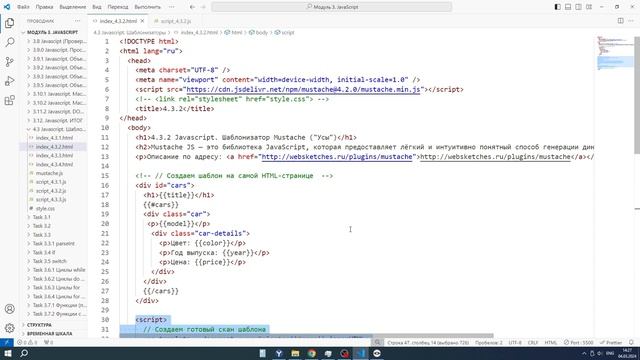This screenshot has width=640, height=360.
Task: Open Chrome from the taskbar
Action: pyautogui.click(x=312, y=353)
